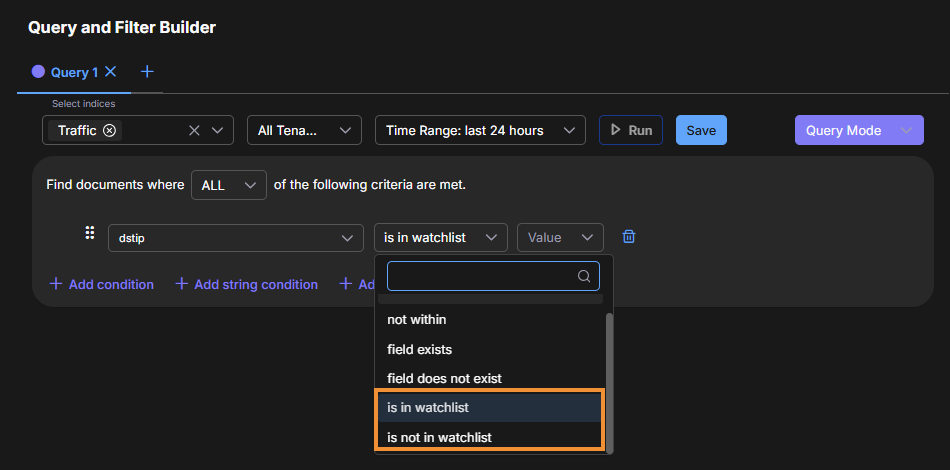Viewport: 950px width, 470px height.
Task: Delete the dstip condition row
Action: click(629, 237)
